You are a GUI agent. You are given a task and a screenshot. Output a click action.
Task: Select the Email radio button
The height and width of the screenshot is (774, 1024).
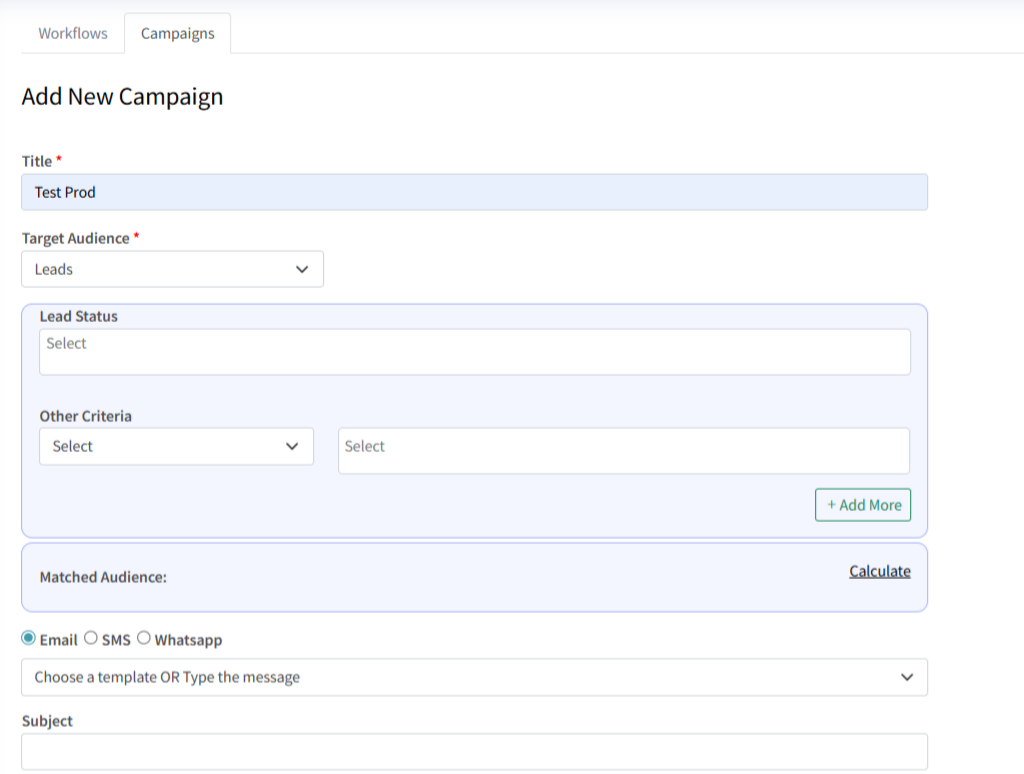(28, 638)
